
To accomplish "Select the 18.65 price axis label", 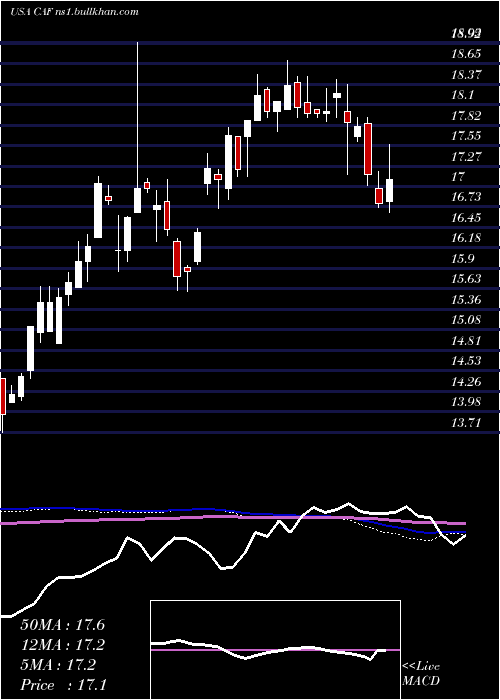I will click(466, 54).
